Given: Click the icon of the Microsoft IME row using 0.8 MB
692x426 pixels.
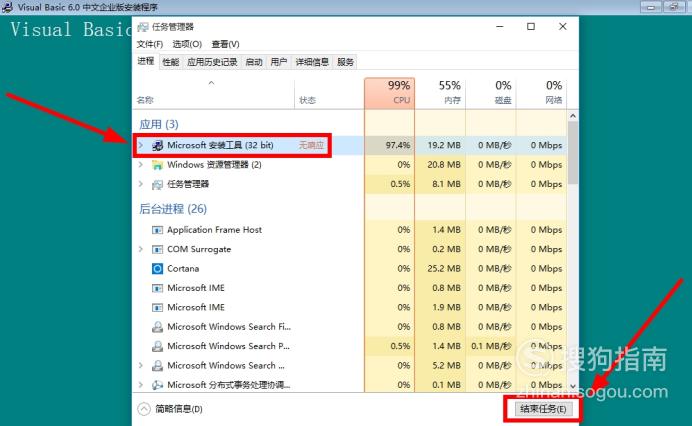Looking at the screenshot, I should [x=157, y=288].
